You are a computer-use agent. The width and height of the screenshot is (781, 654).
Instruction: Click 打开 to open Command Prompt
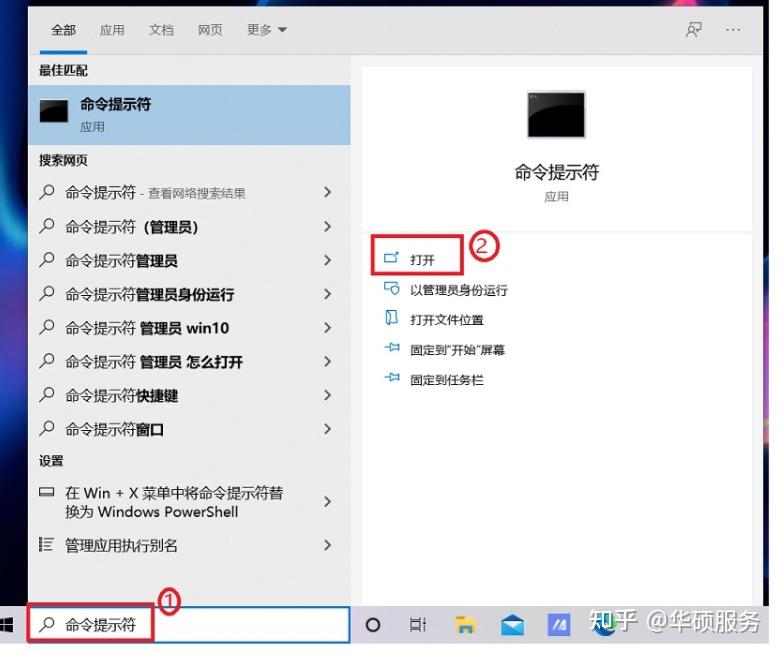(x=422, y=260)
